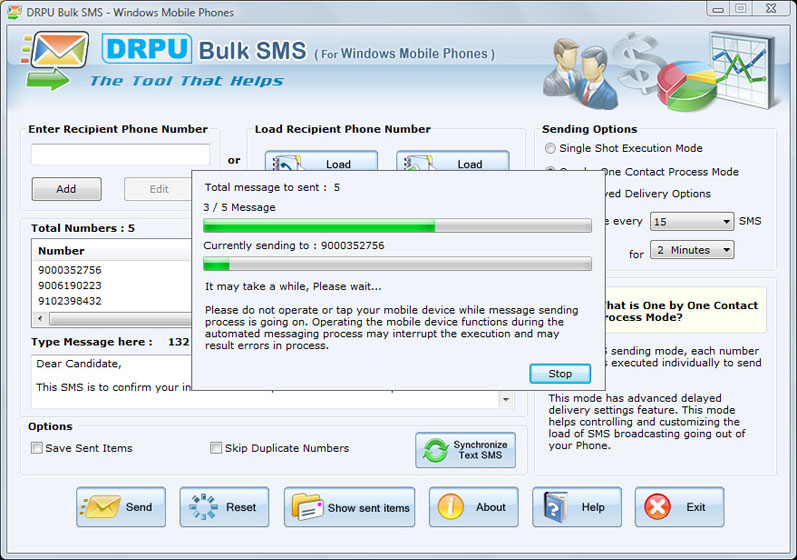This screenshot has width=797, height=560.
Task: Select number 9000352756 in list
Action: tap(70, 270)
